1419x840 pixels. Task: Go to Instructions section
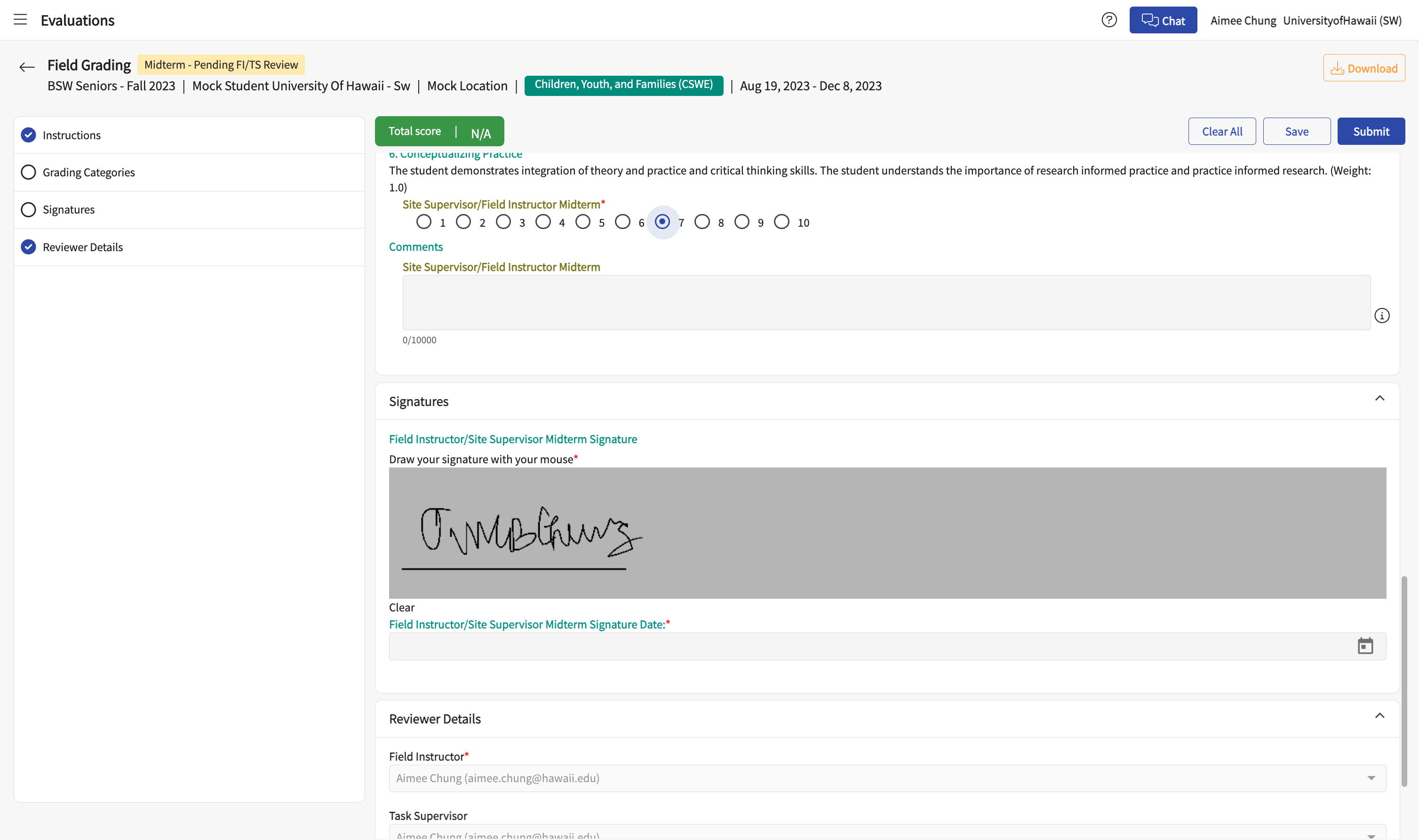(x=189, y=135)
